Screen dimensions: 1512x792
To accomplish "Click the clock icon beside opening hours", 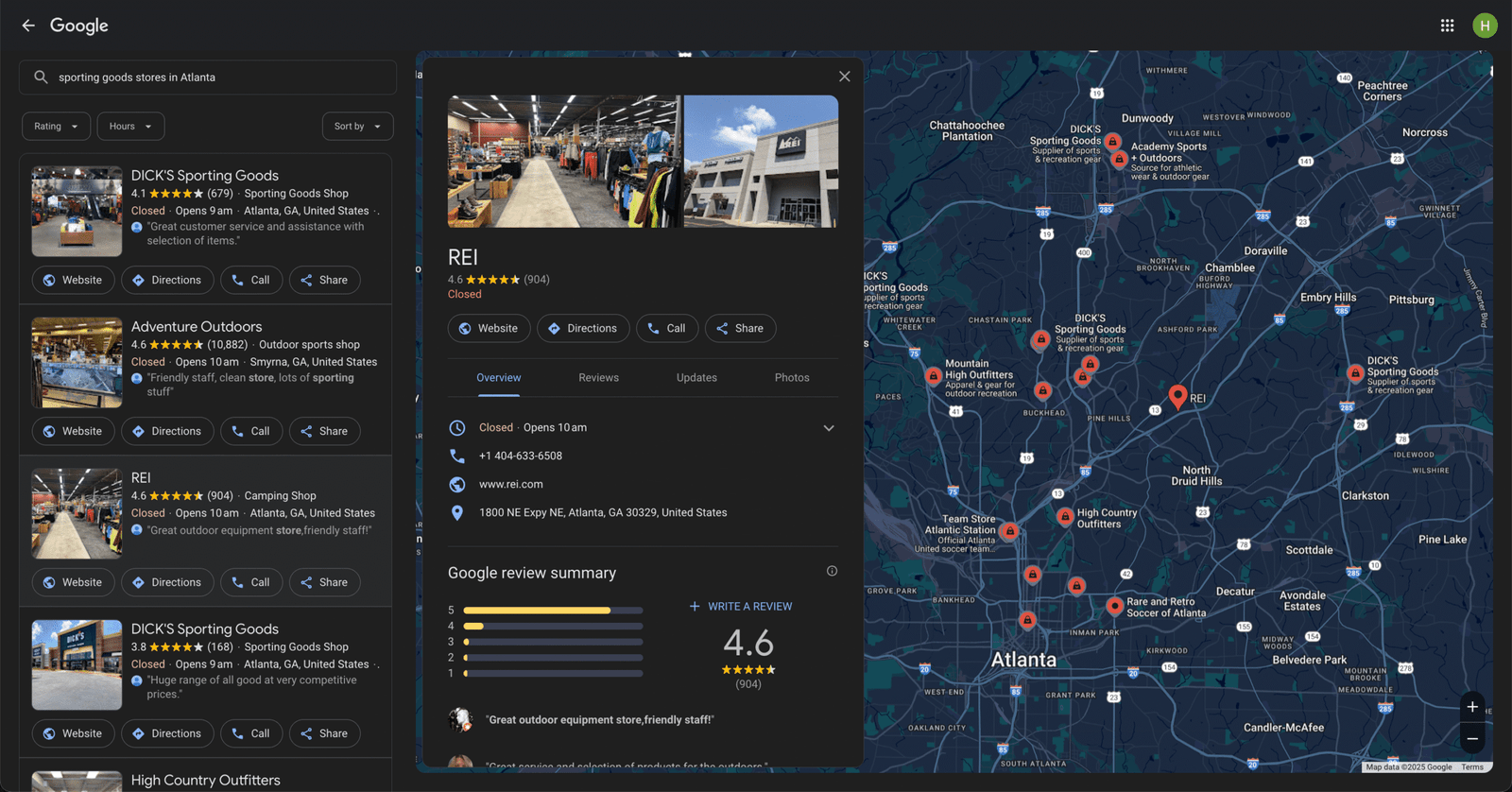I will point(457,428).
